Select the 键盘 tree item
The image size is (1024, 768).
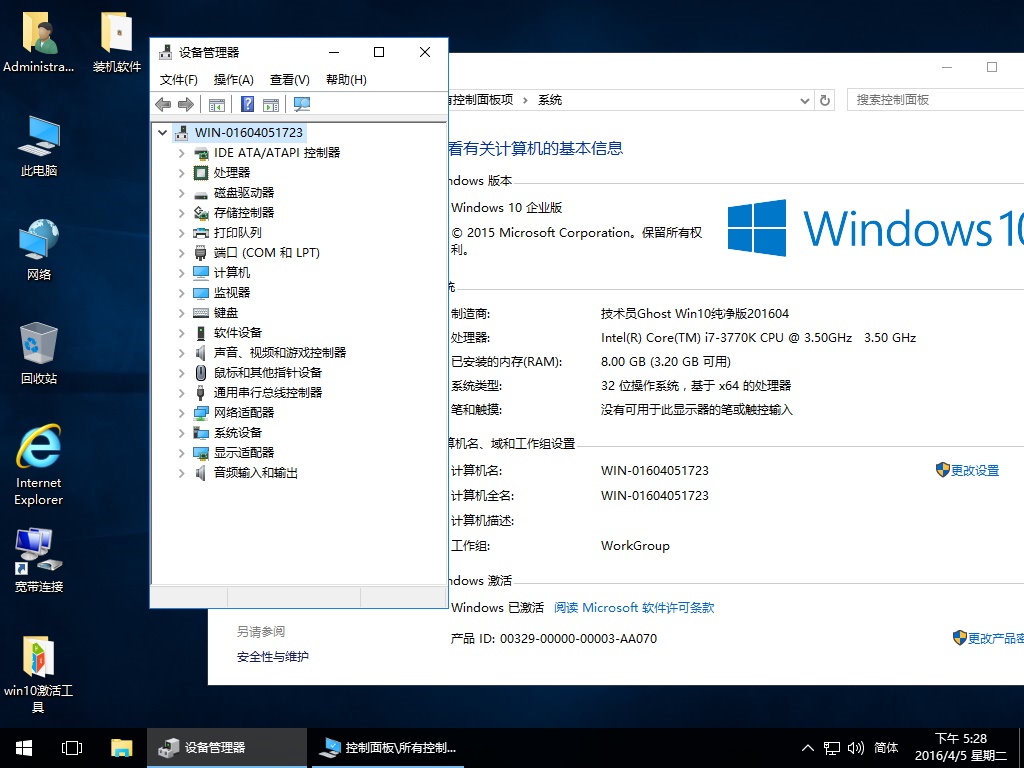[x=226, y=313]
